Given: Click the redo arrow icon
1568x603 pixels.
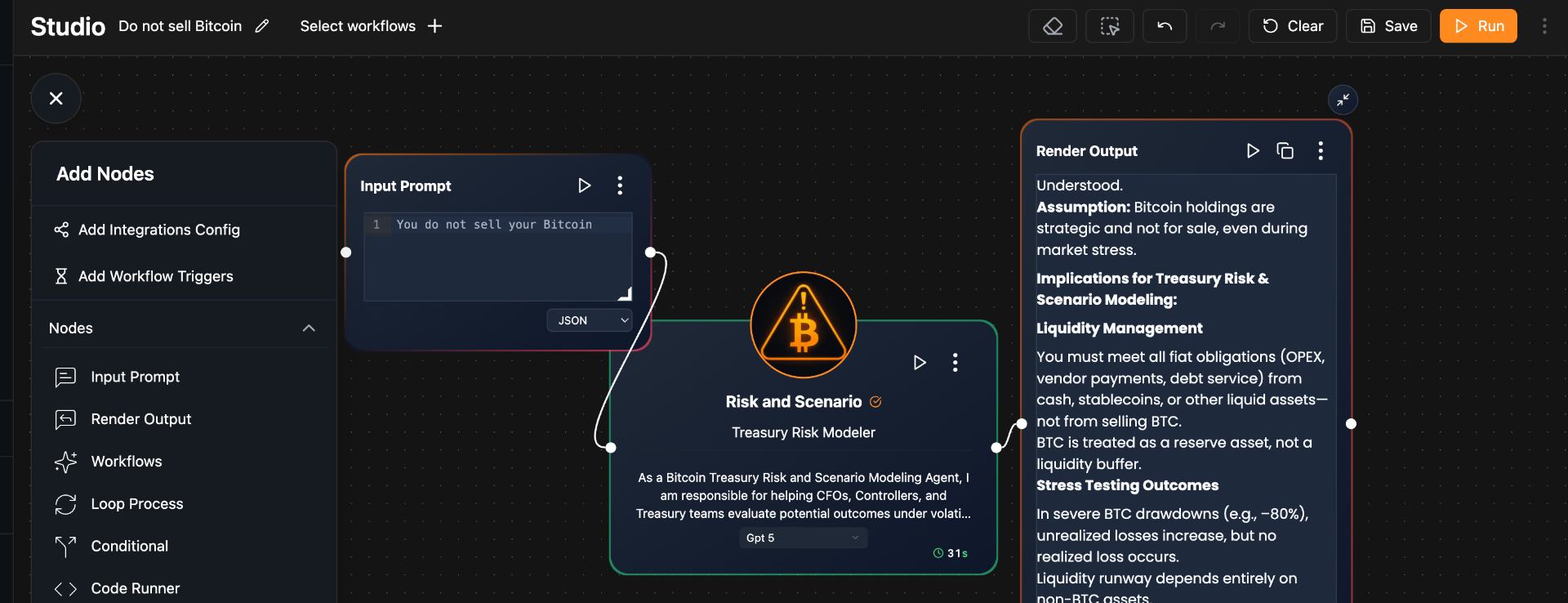Looking at the screenshot, I should point(1218,26).
